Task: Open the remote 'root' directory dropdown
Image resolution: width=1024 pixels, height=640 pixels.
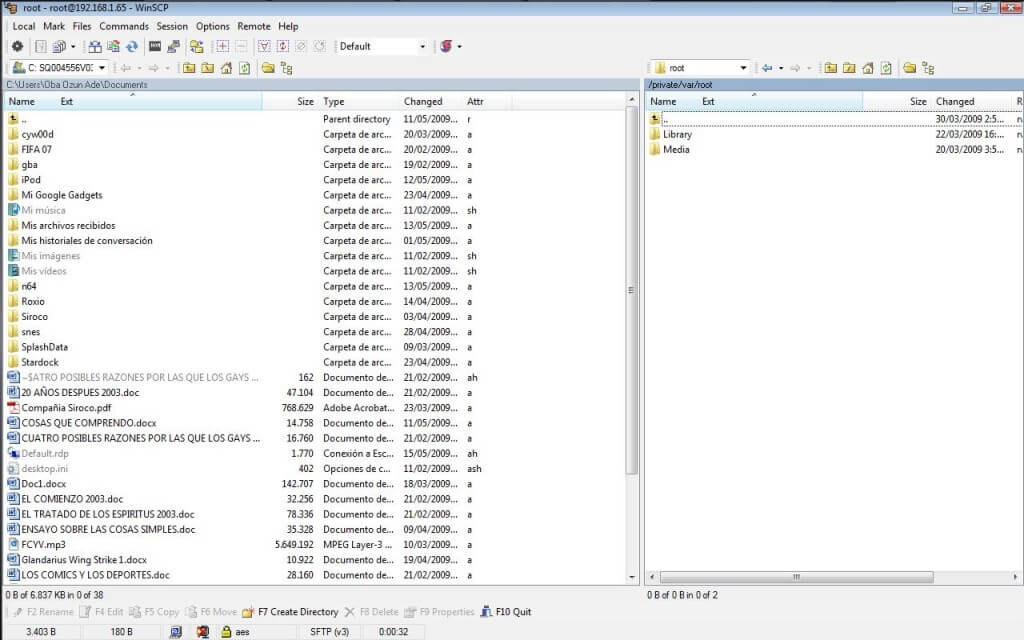Action: pos(743,68)
